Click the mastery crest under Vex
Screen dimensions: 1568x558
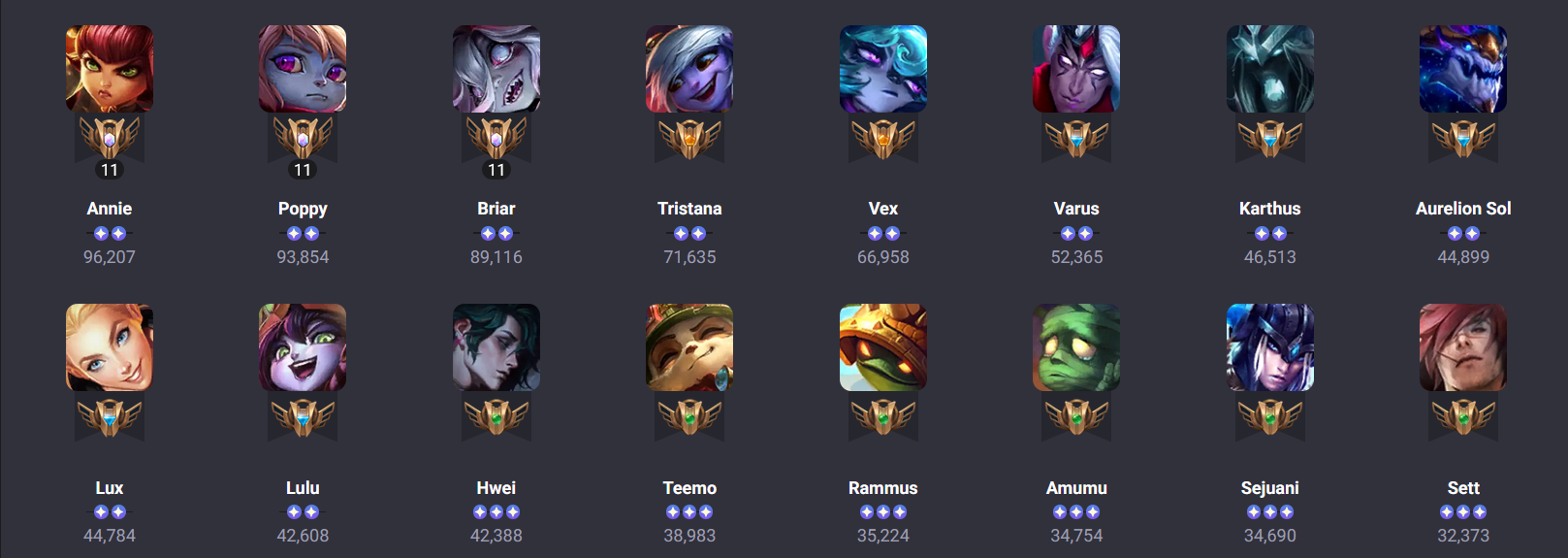pyautogui.click(x=882, y=139)
